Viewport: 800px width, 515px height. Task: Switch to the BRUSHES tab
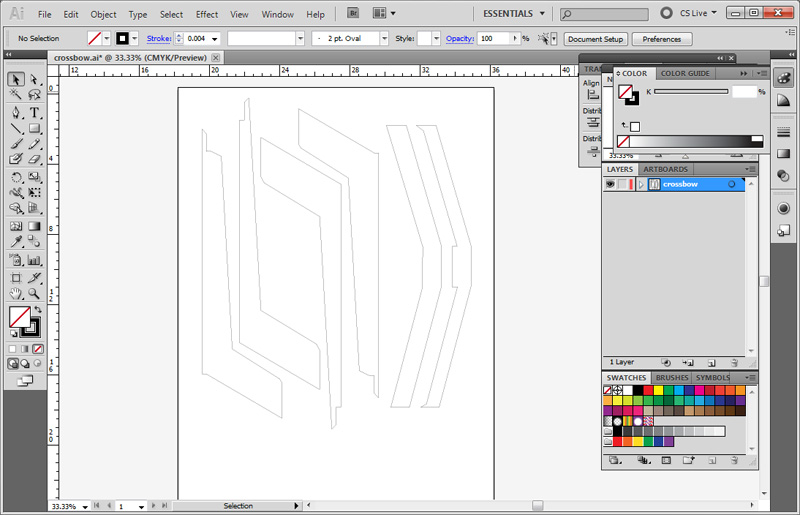click(x=671, y=378)
